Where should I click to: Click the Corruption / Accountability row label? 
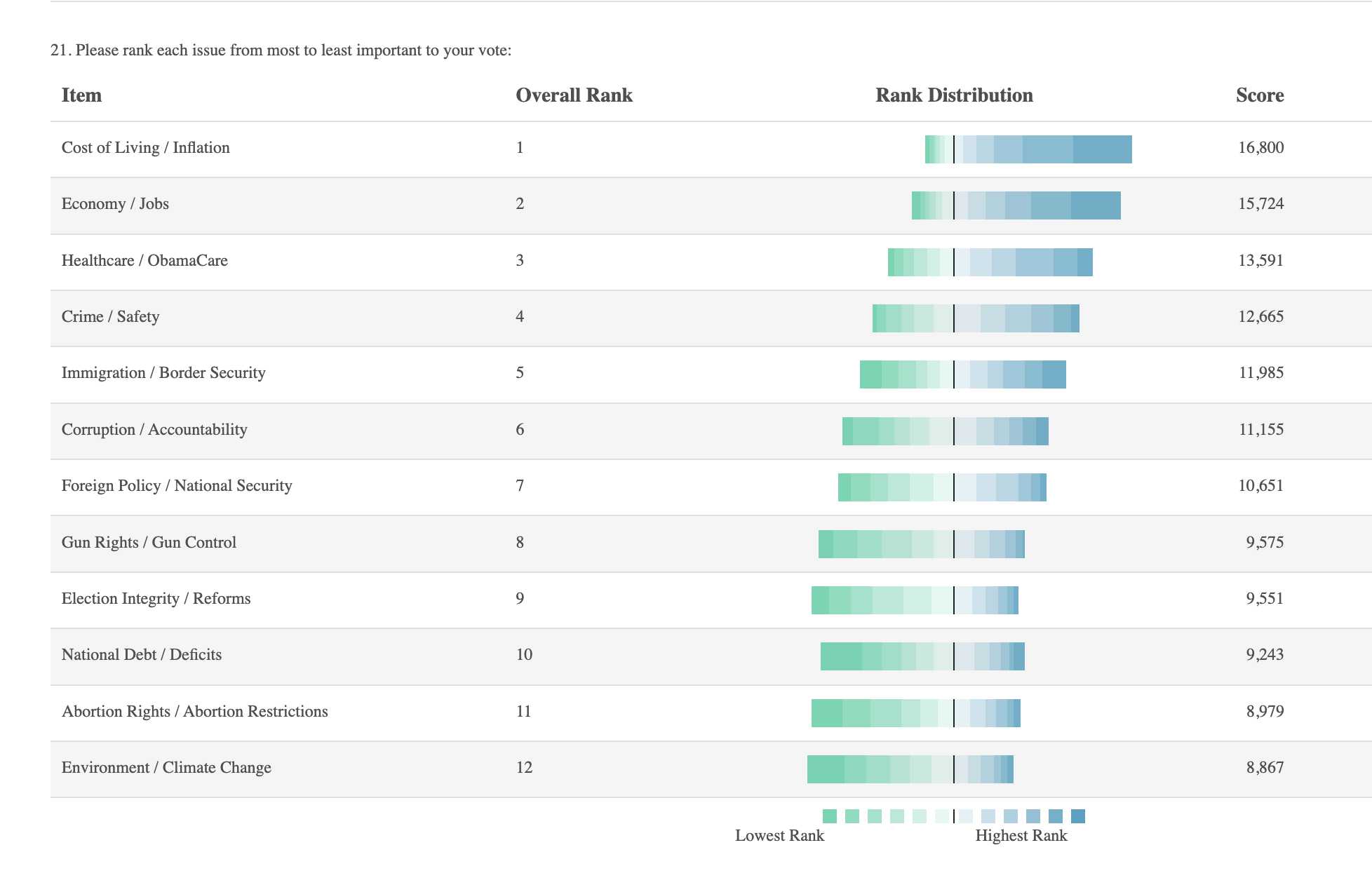(x=154, y=429)
